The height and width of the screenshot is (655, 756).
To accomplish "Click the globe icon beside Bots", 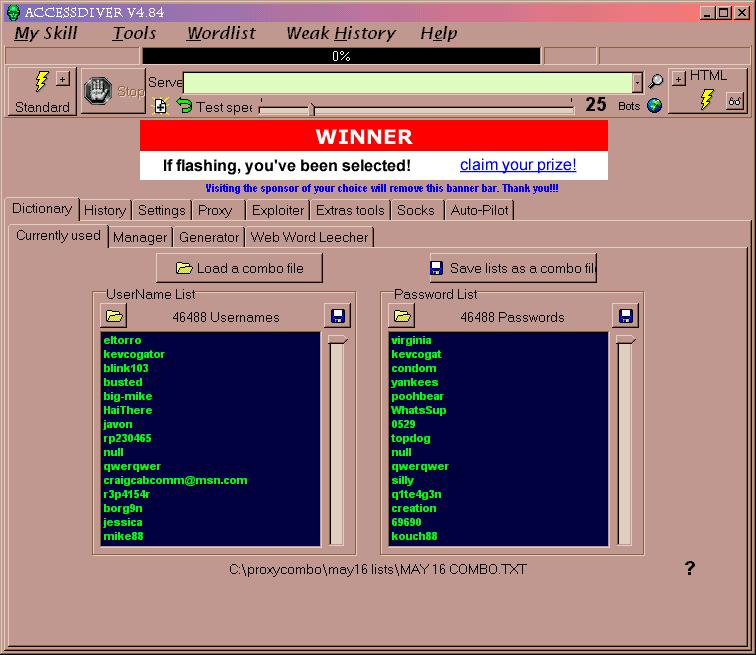I will (654, 105).
